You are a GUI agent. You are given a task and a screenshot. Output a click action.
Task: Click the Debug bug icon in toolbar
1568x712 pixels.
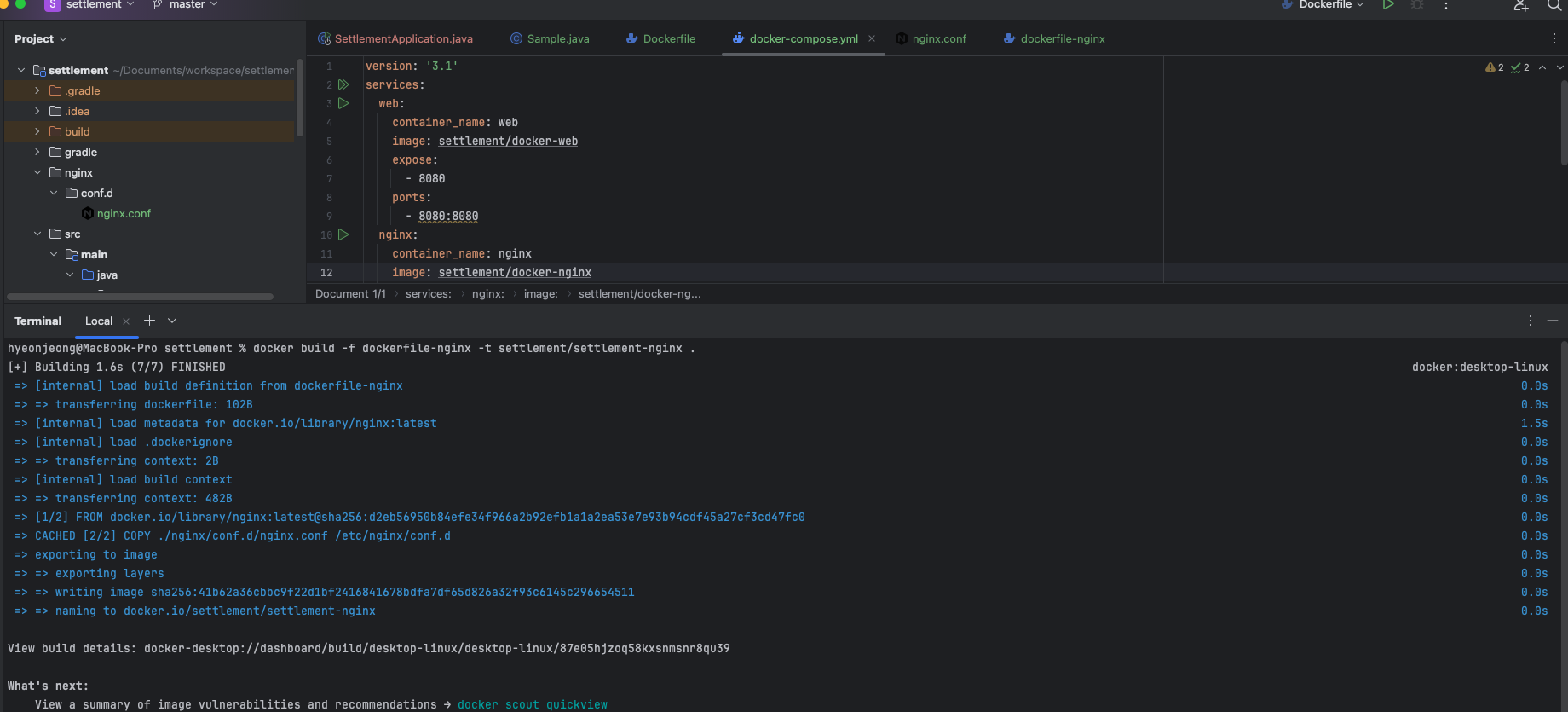pos(1417,5)
